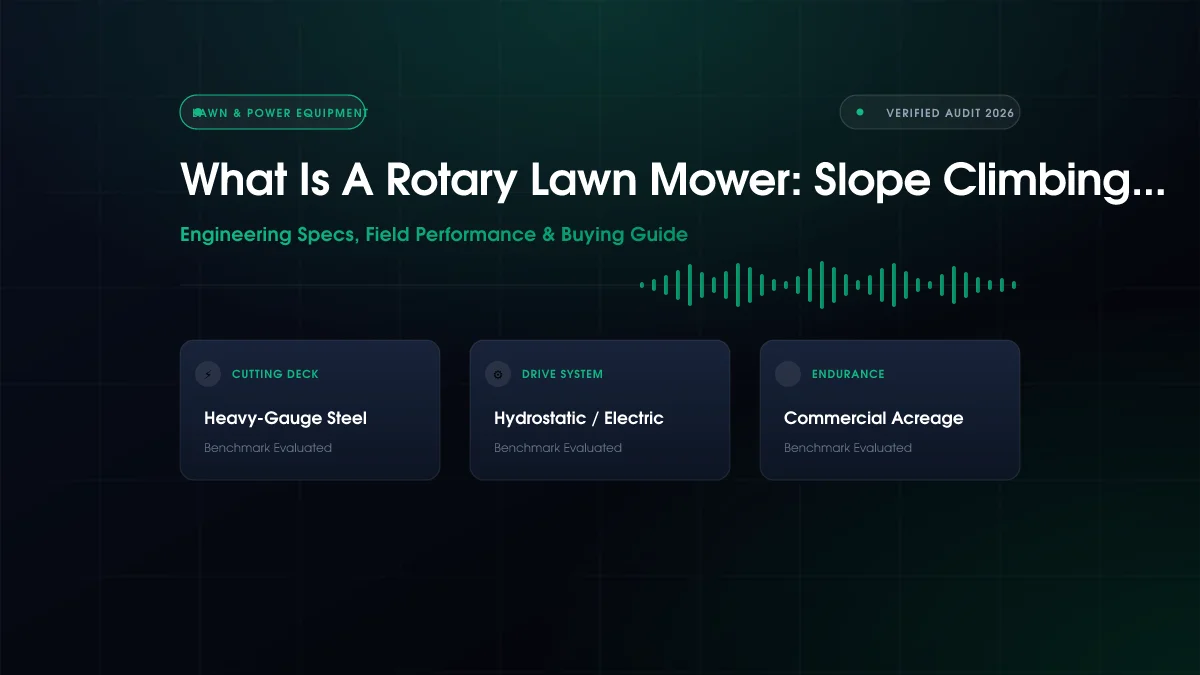1200x675 pixels.
Task: Click the green audio waveform graphic
Action: click(828, 285)
